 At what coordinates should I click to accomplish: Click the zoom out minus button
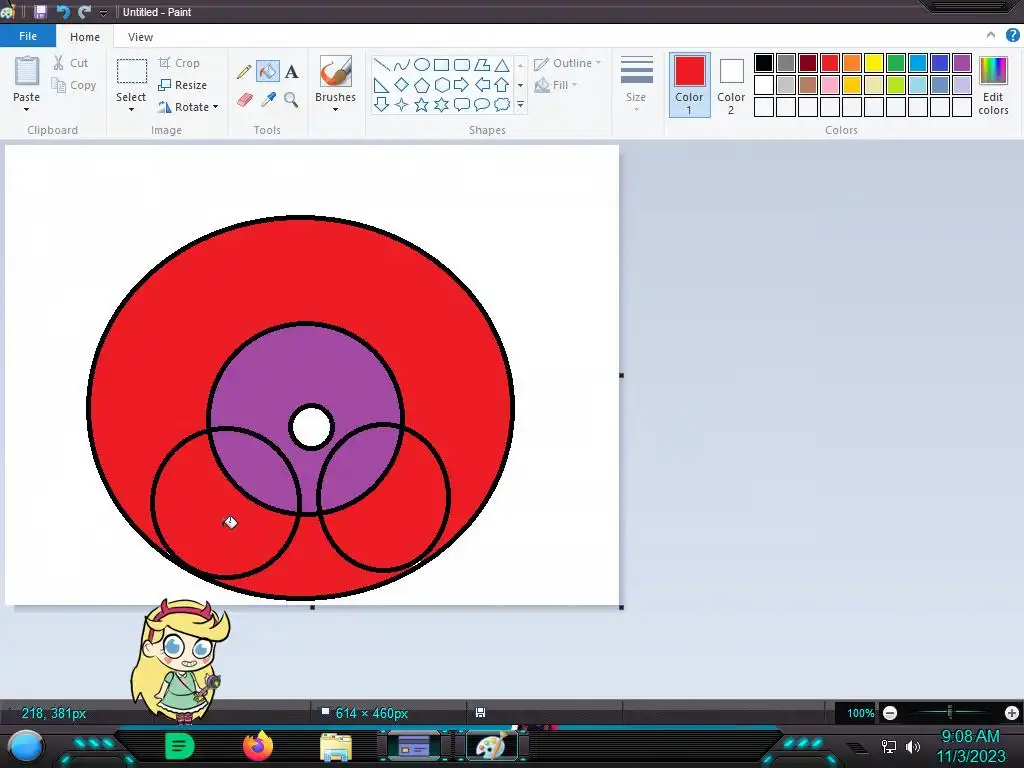coord(889,713)
